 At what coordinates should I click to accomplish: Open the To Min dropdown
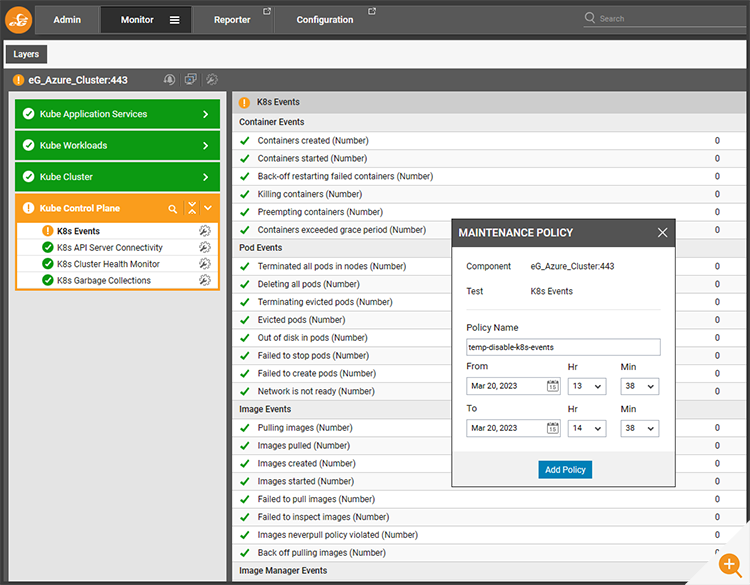640,428
